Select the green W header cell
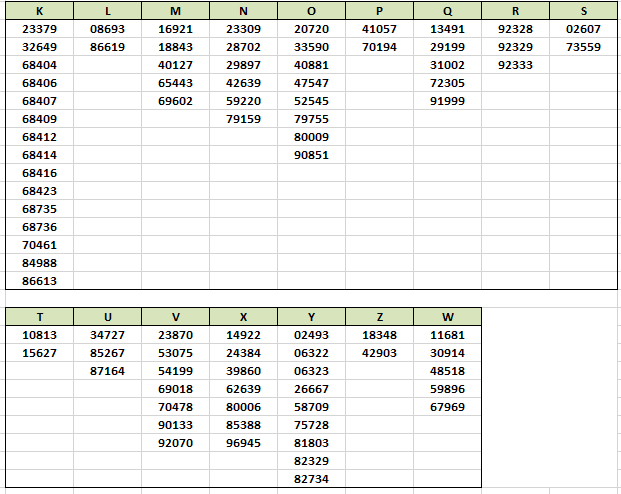The width and height of the screenshot is (621, 494). coord(447,317)
